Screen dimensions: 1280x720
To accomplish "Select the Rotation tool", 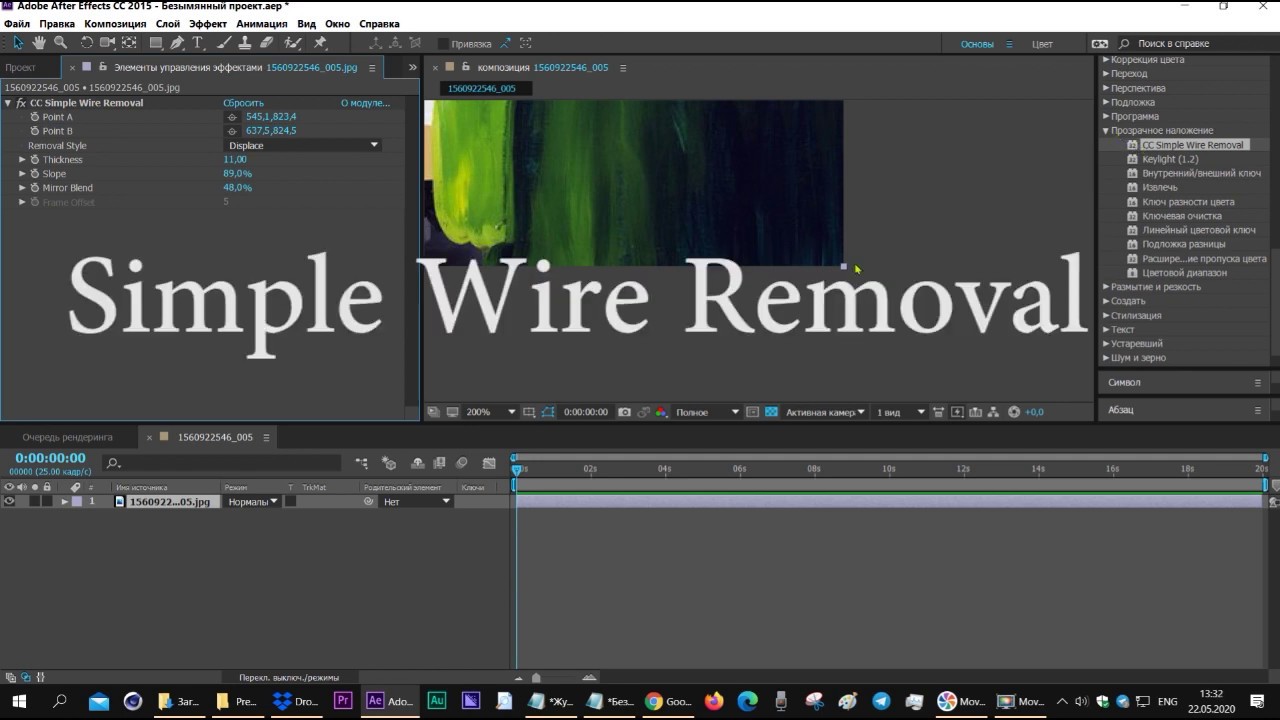I will point(87,43).
